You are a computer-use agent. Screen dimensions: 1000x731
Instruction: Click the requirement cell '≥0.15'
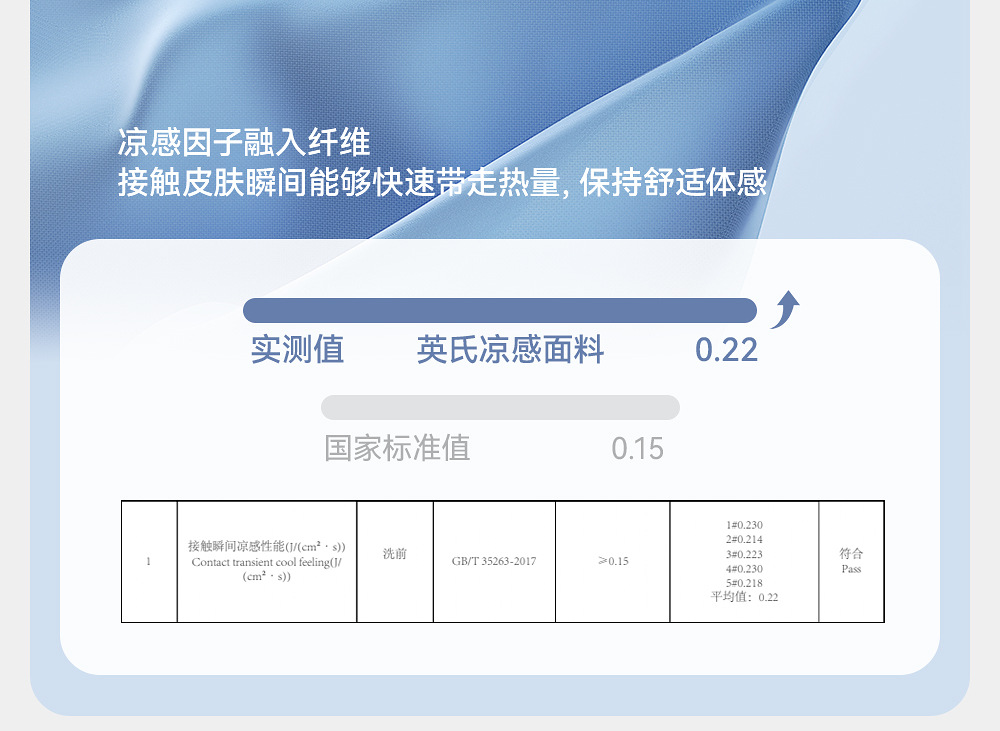(x=613, y=561)
